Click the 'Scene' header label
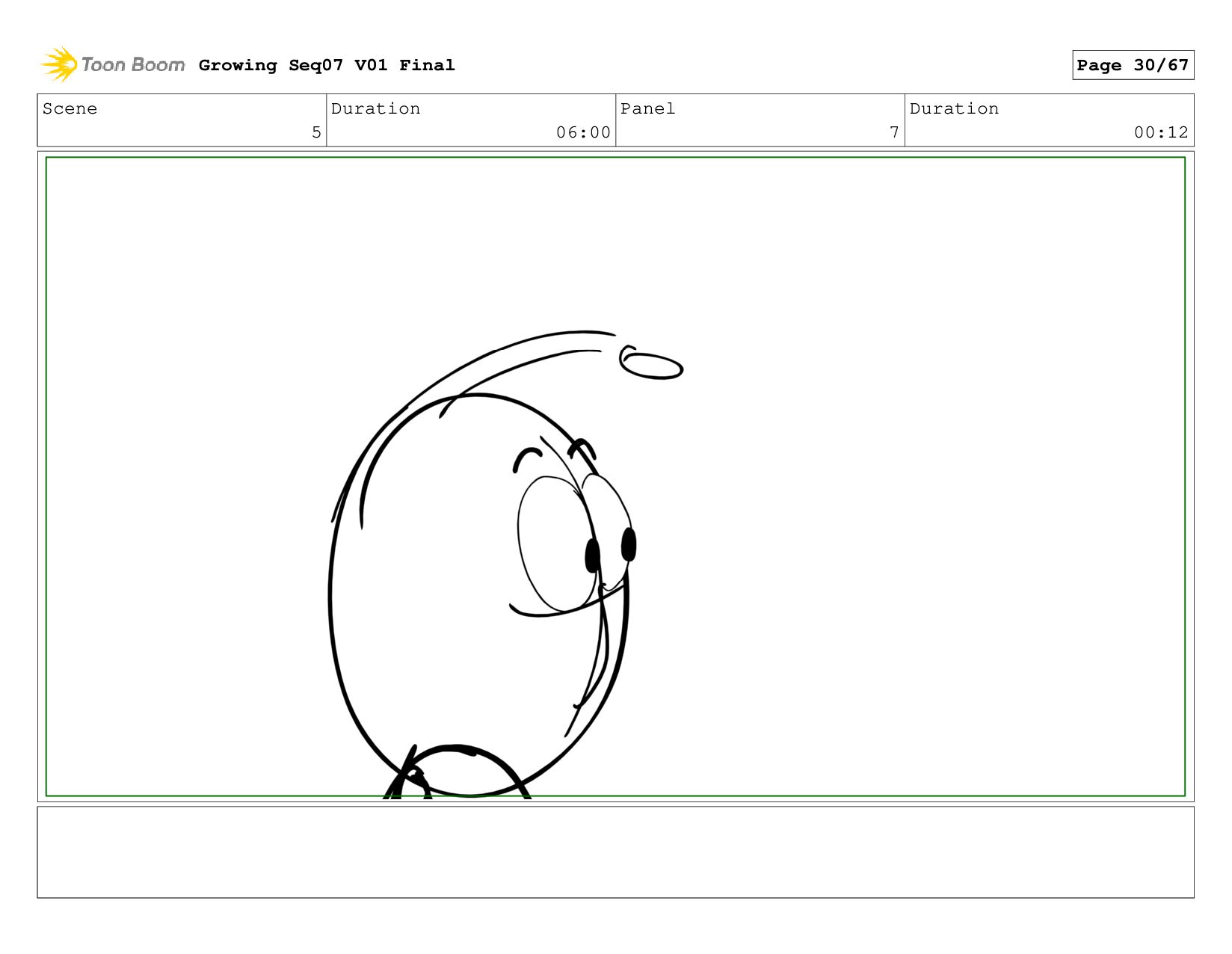The width and height of the screenshot is (1232, 954). (x=70, y=108)
